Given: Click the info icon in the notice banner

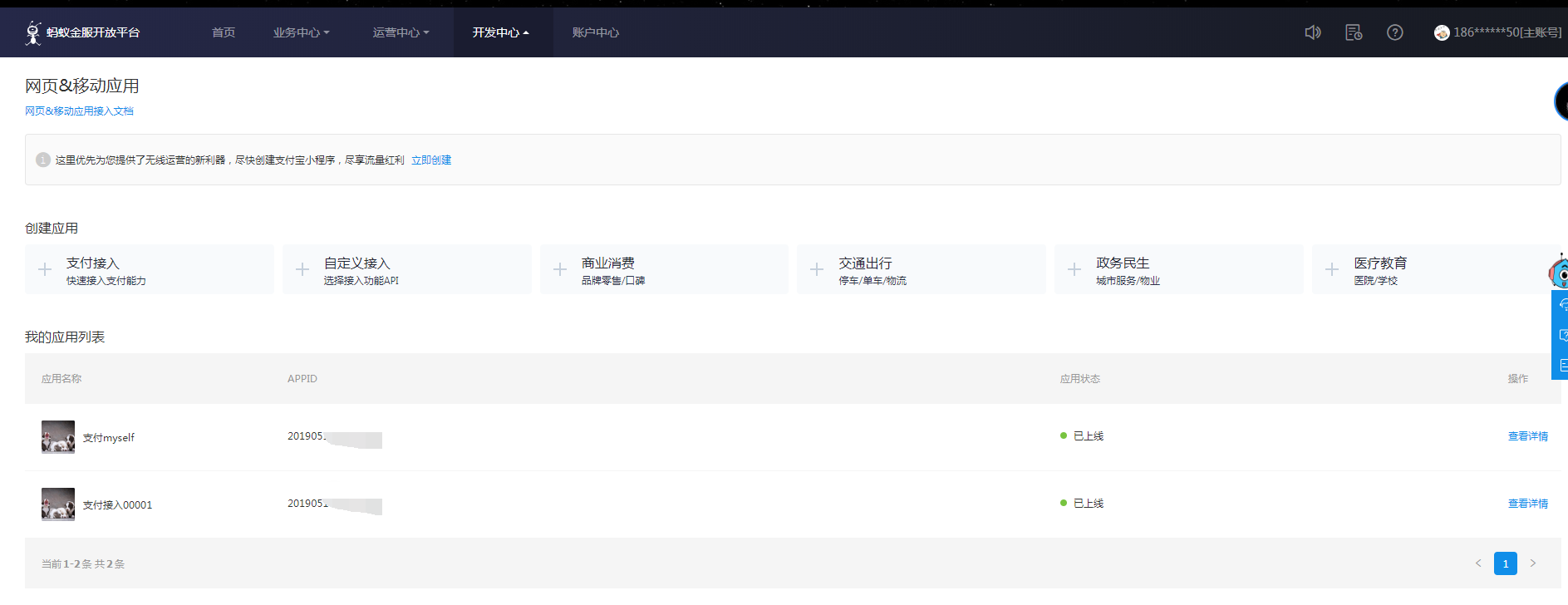Looking at the screenshot, I should click(43, 160).
